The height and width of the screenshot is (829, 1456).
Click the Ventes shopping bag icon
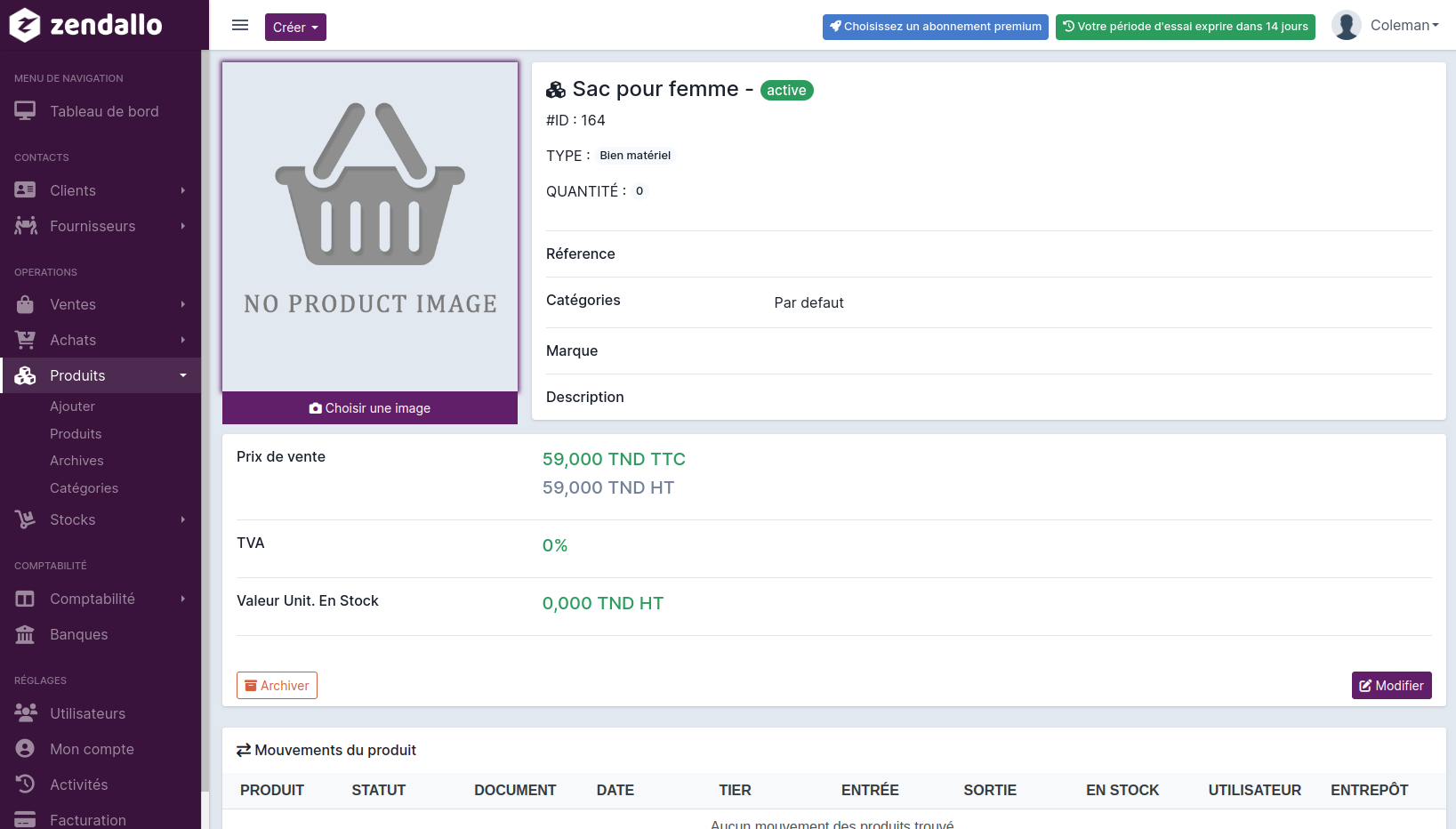[25, 304]
